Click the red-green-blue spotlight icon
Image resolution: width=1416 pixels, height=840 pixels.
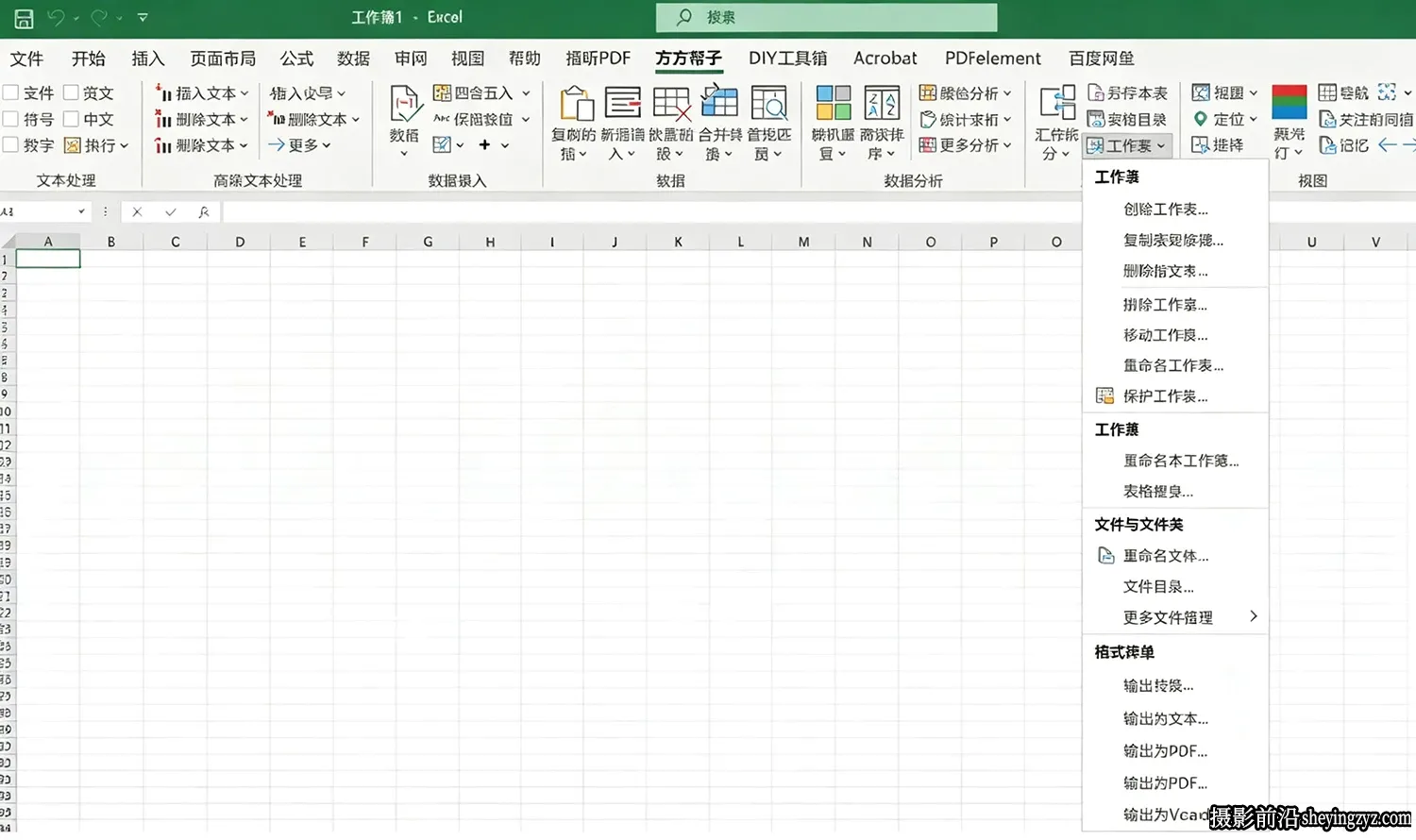(x=1290, y=102)
